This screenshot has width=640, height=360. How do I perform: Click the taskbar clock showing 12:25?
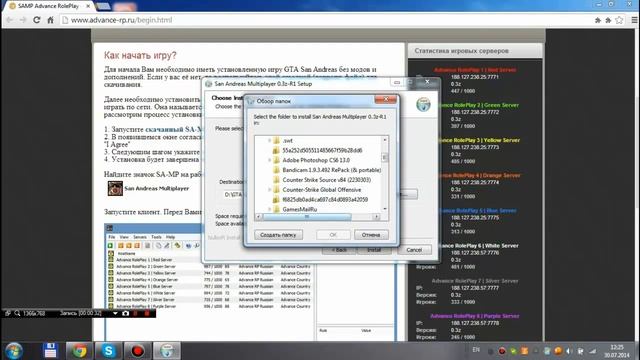(x=617, y=351)
